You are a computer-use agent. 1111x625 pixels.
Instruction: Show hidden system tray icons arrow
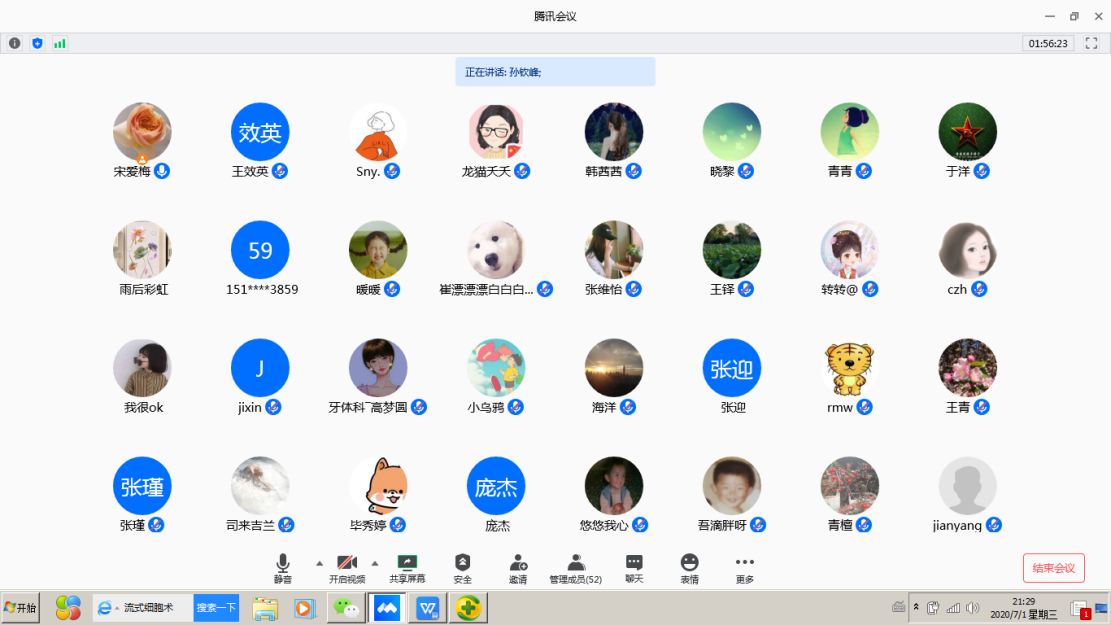pyautogui.click(x=916, y=607)
